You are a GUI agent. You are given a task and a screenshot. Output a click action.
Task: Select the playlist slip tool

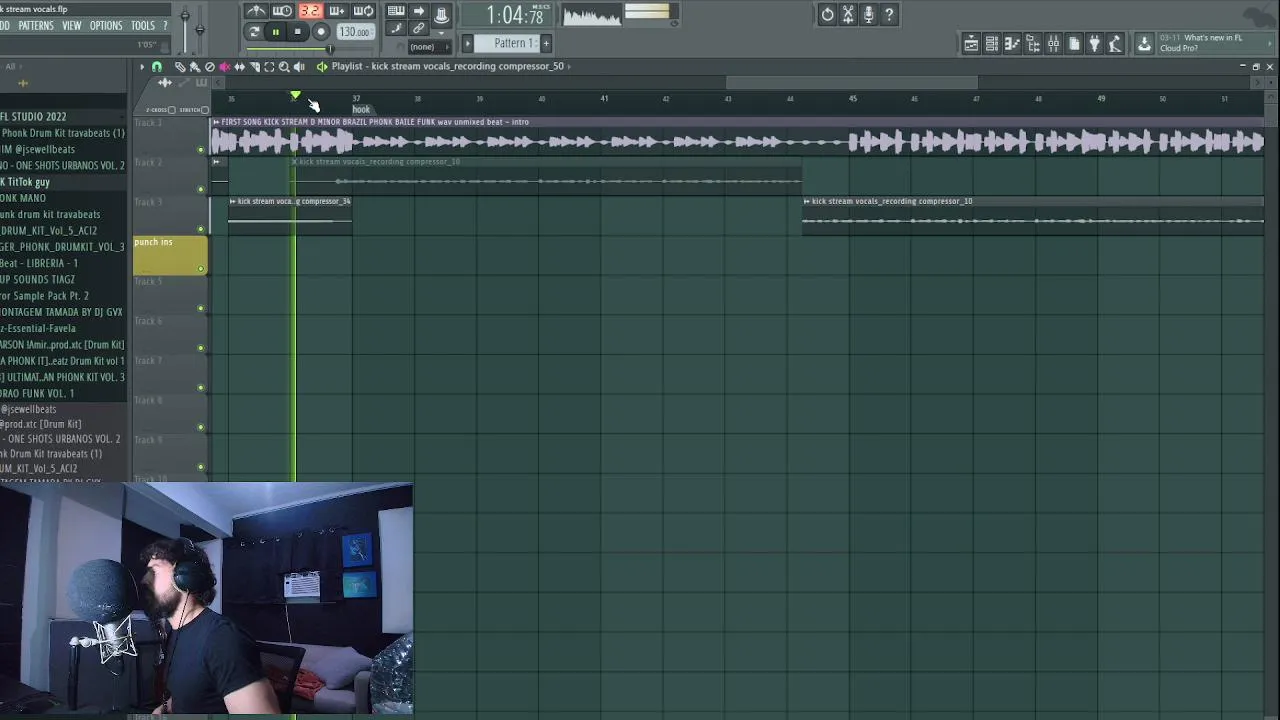click(240, 67)
